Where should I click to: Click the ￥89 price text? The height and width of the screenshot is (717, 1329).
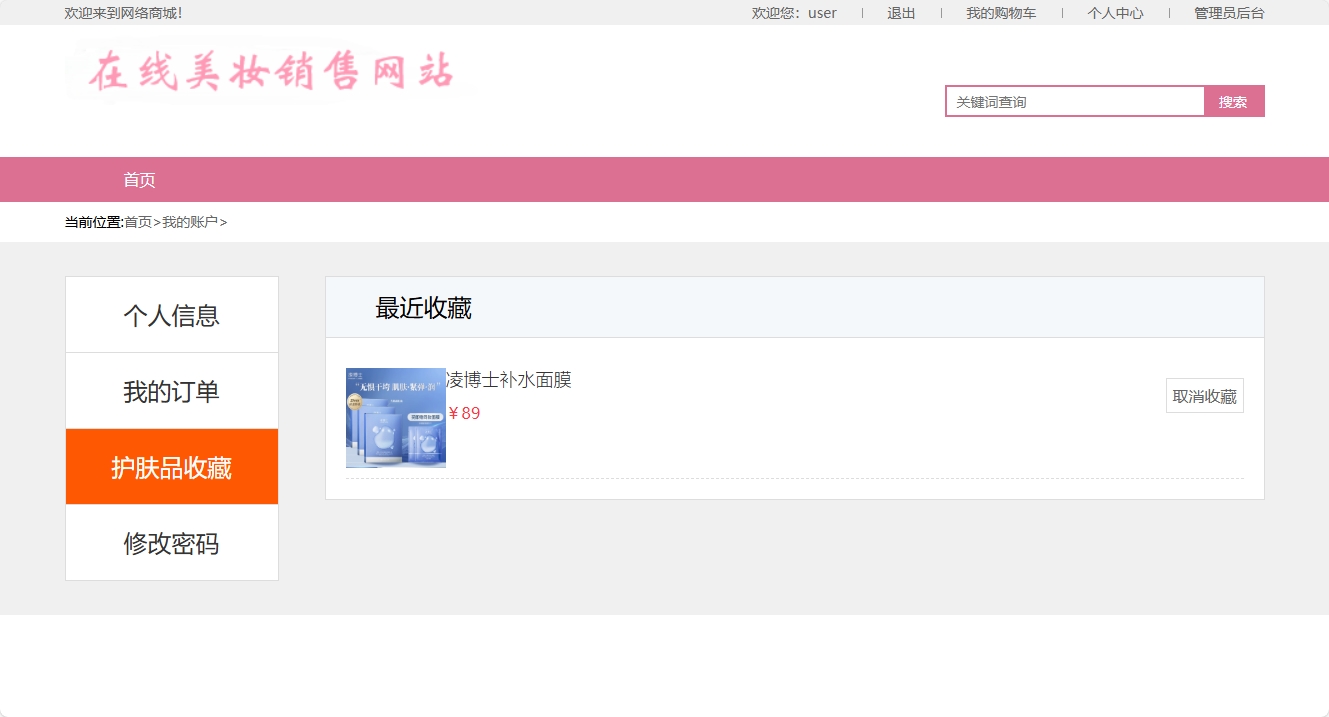(464, 413)
